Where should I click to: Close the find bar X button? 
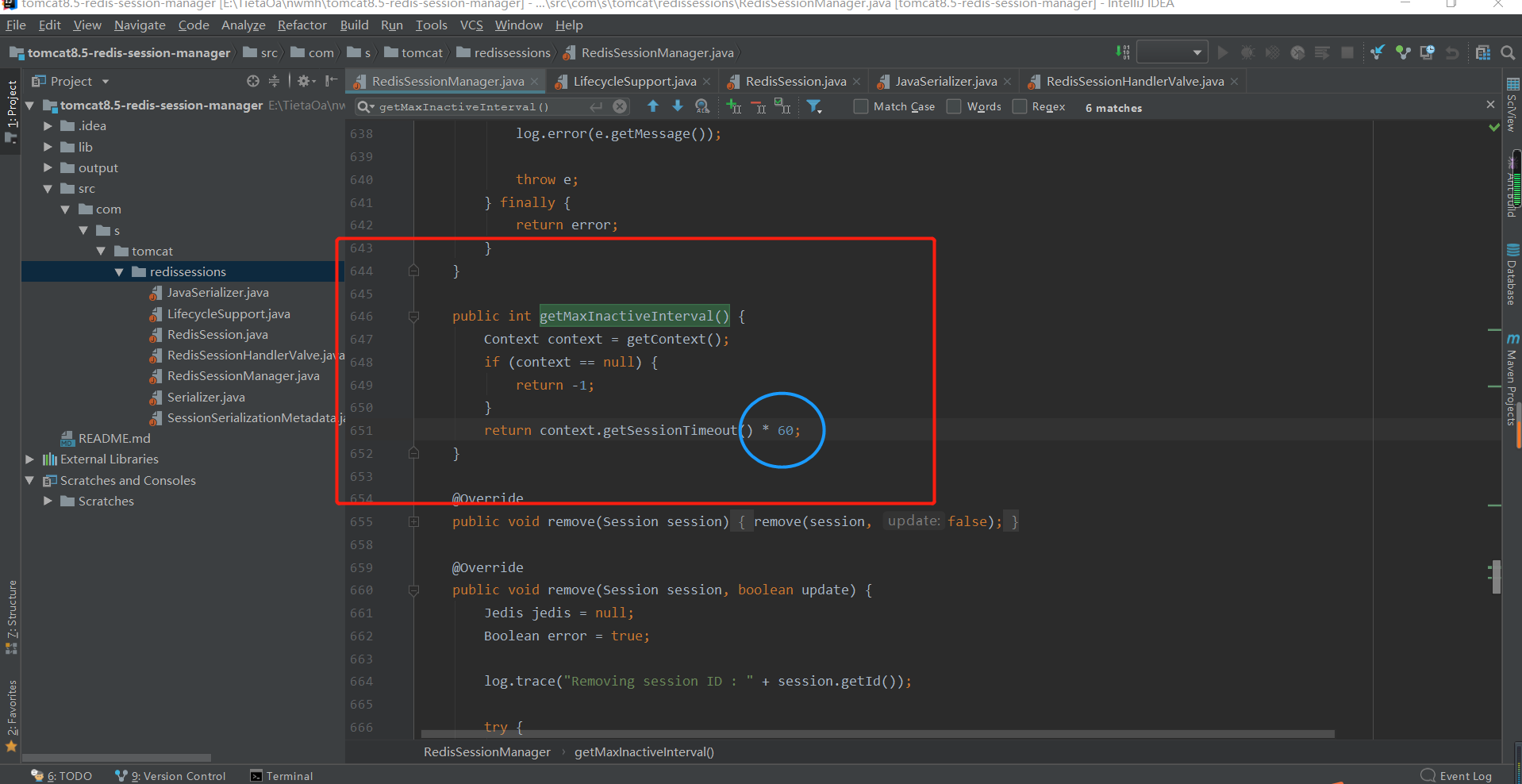[1490, 105]
